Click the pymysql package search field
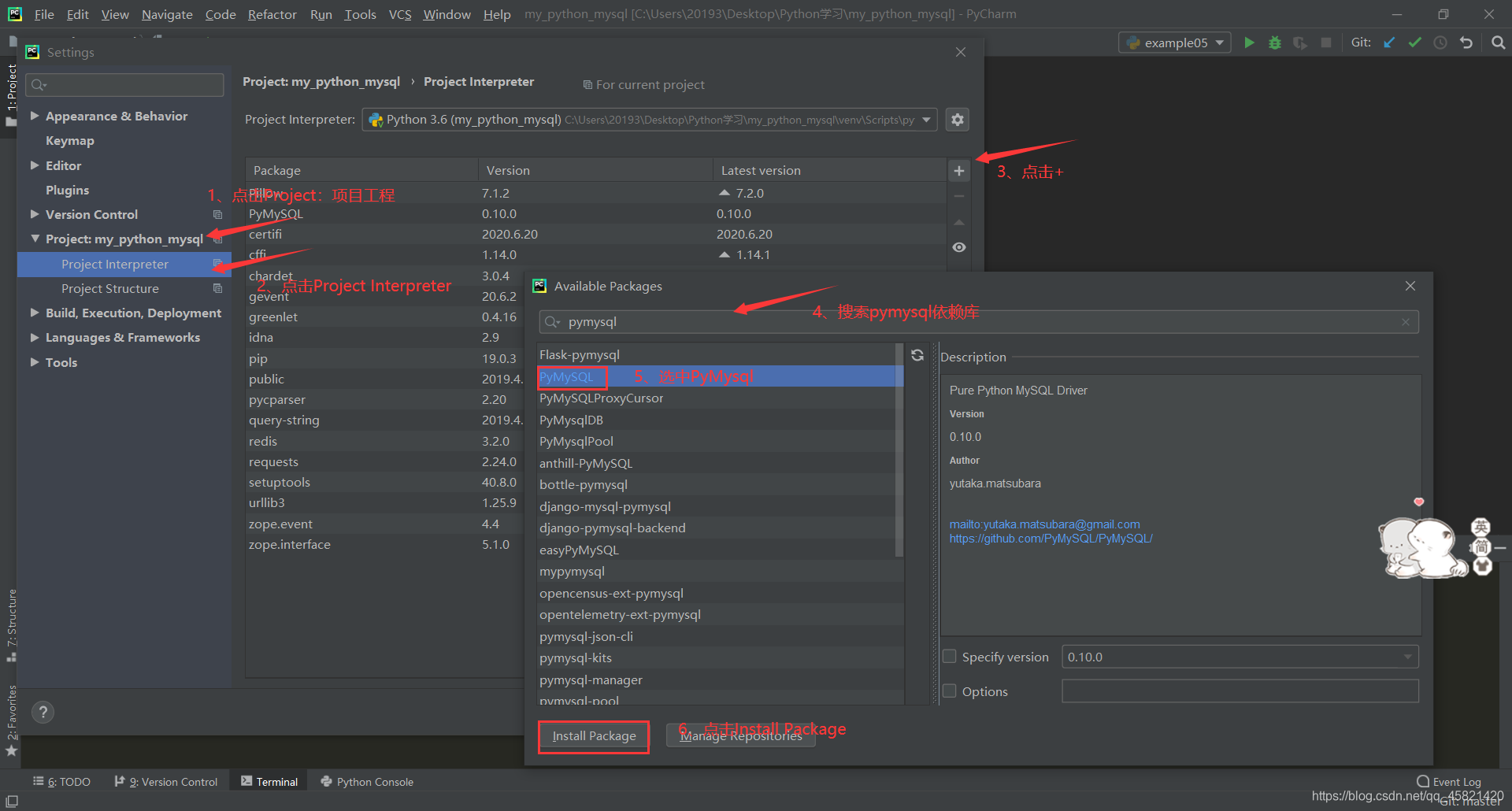The image size is (1512, 811). point(979,322)
